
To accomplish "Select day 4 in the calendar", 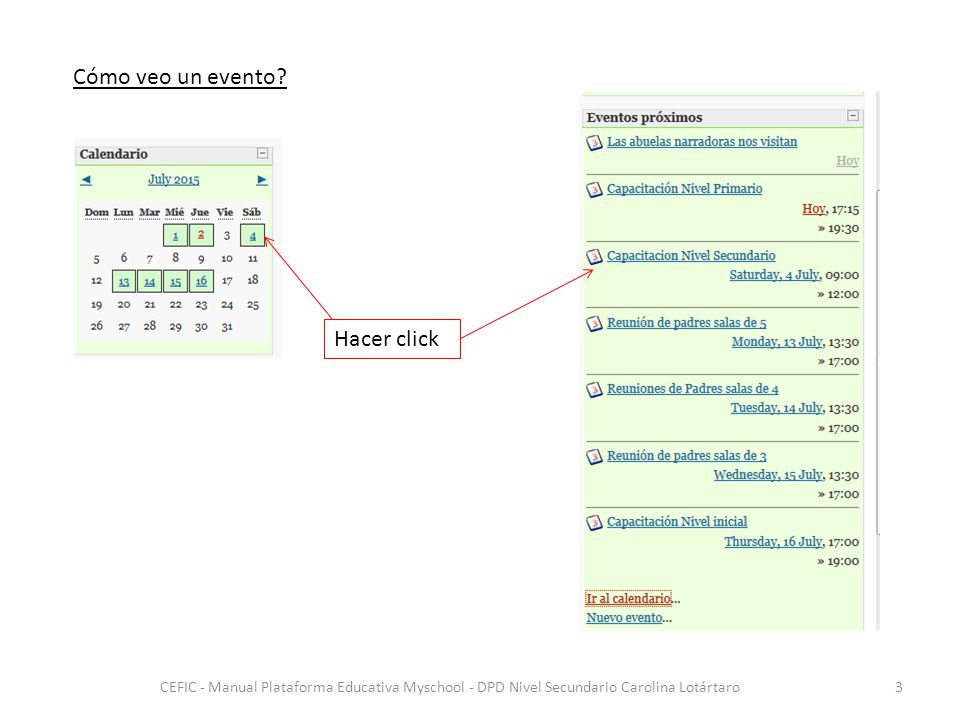I will 252,235.
